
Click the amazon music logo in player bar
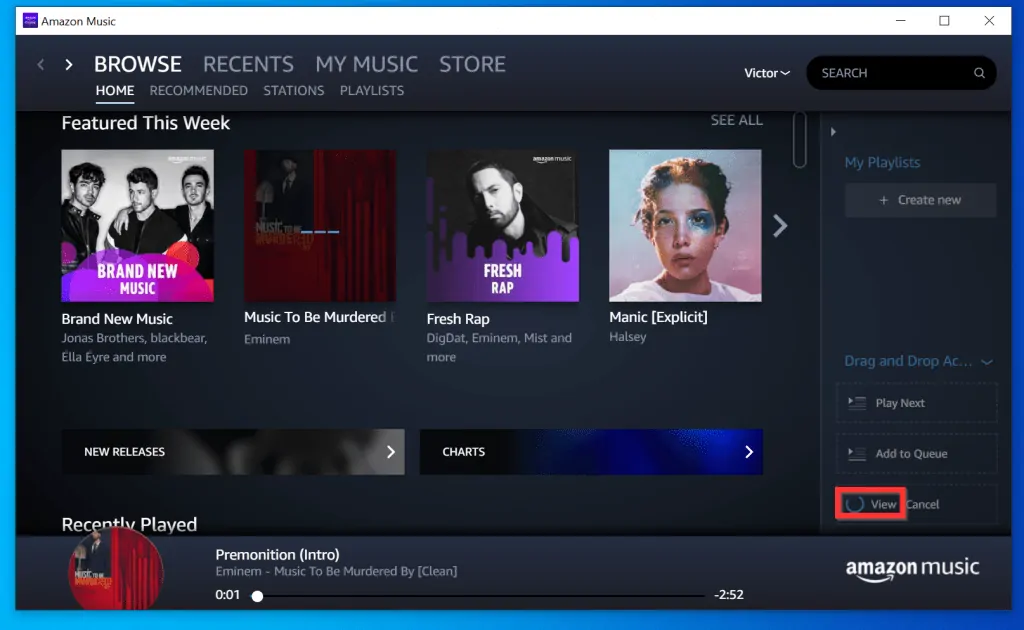coord(912,568)
